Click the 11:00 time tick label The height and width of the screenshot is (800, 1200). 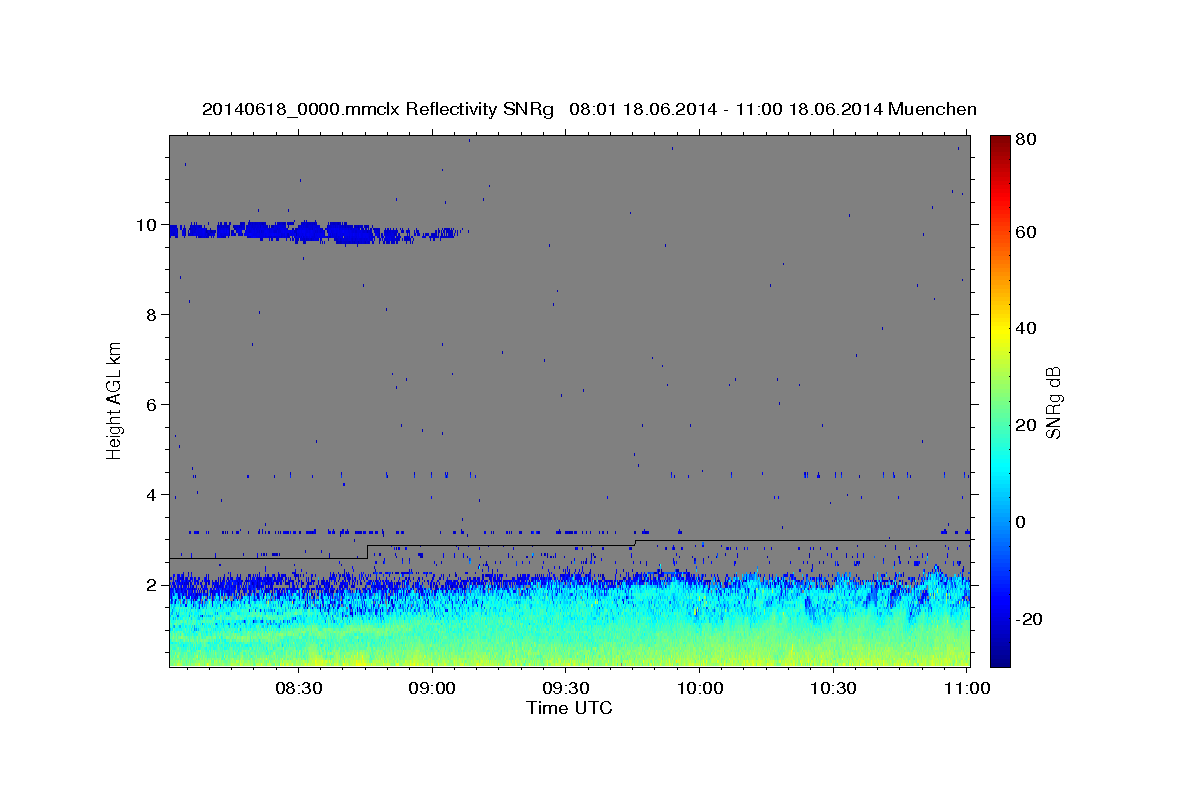[x=967, y=688]
